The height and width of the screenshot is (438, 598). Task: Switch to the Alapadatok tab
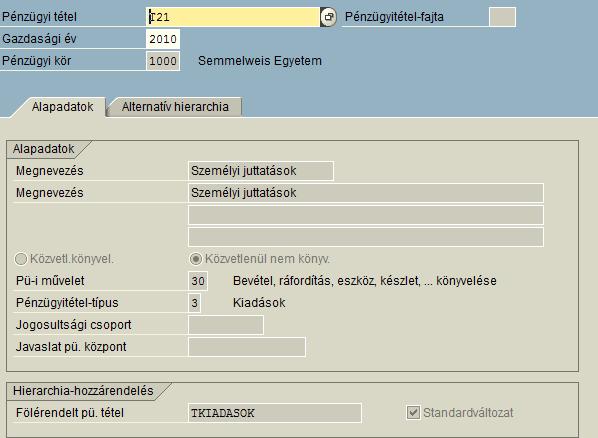tap(62, 107)
